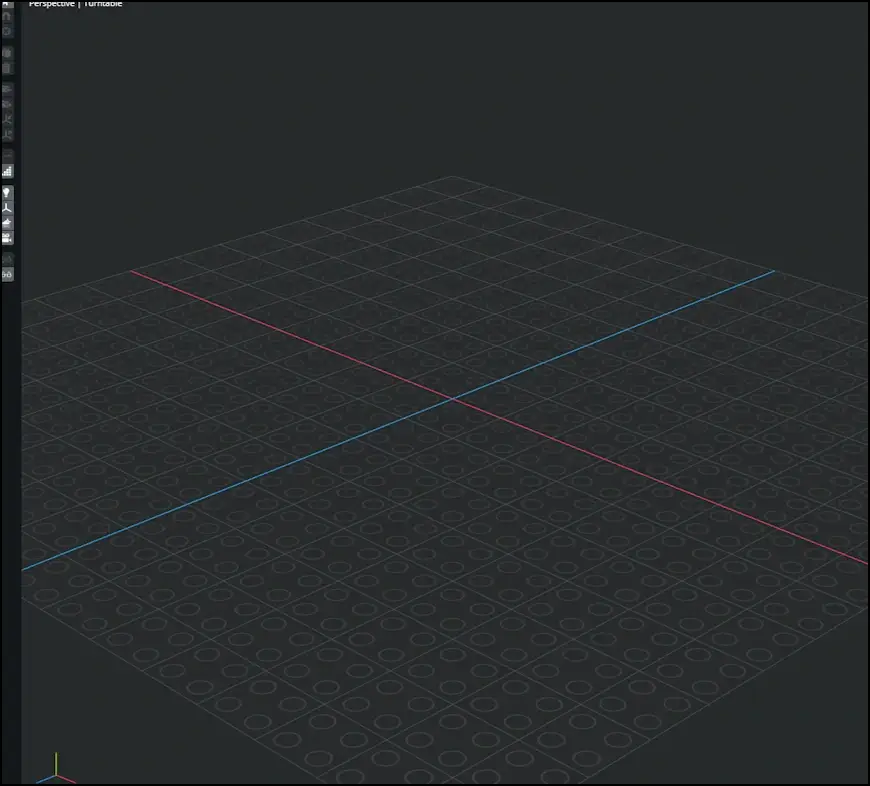Toggle the three-axis origin icon in toolbar
Viewport: 870px width, 786px height.
(7, 207)
